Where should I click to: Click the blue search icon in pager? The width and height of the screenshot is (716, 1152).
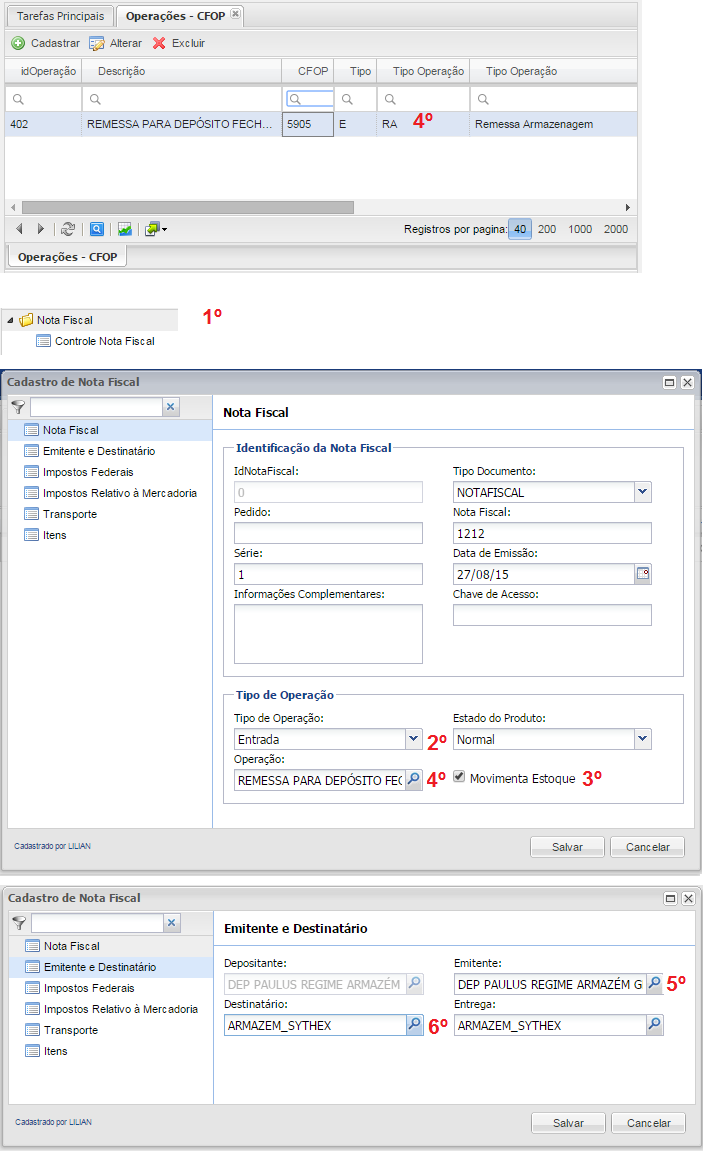pyautogui.click(x=97, y=229)
